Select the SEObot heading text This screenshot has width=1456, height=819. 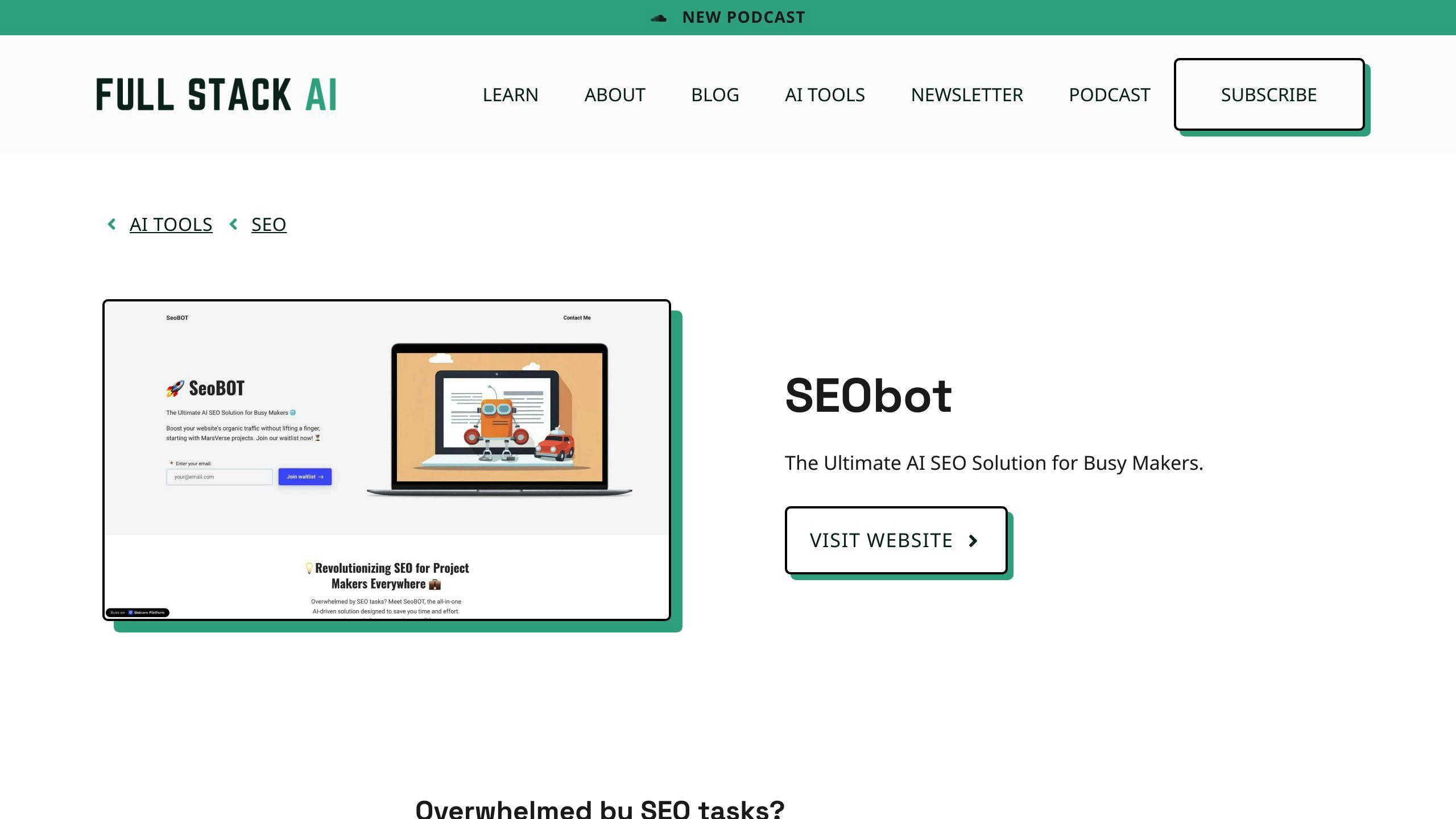tap(868, 395)
